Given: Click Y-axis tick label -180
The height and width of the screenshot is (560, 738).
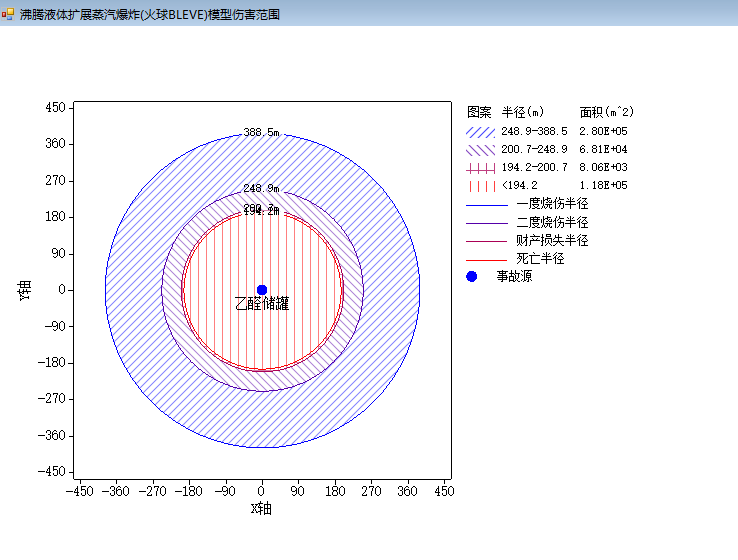Looking at the screenshot, I should [x=52, y=362].
